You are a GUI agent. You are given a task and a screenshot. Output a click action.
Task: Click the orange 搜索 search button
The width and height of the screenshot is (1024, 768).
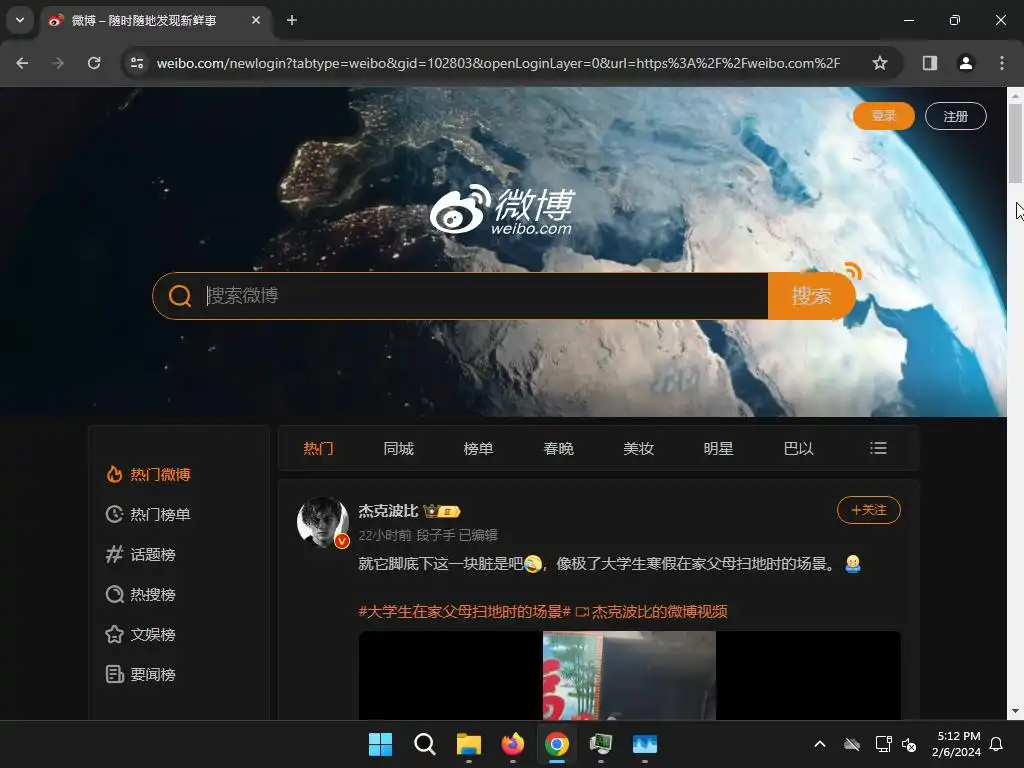[811, 296]
